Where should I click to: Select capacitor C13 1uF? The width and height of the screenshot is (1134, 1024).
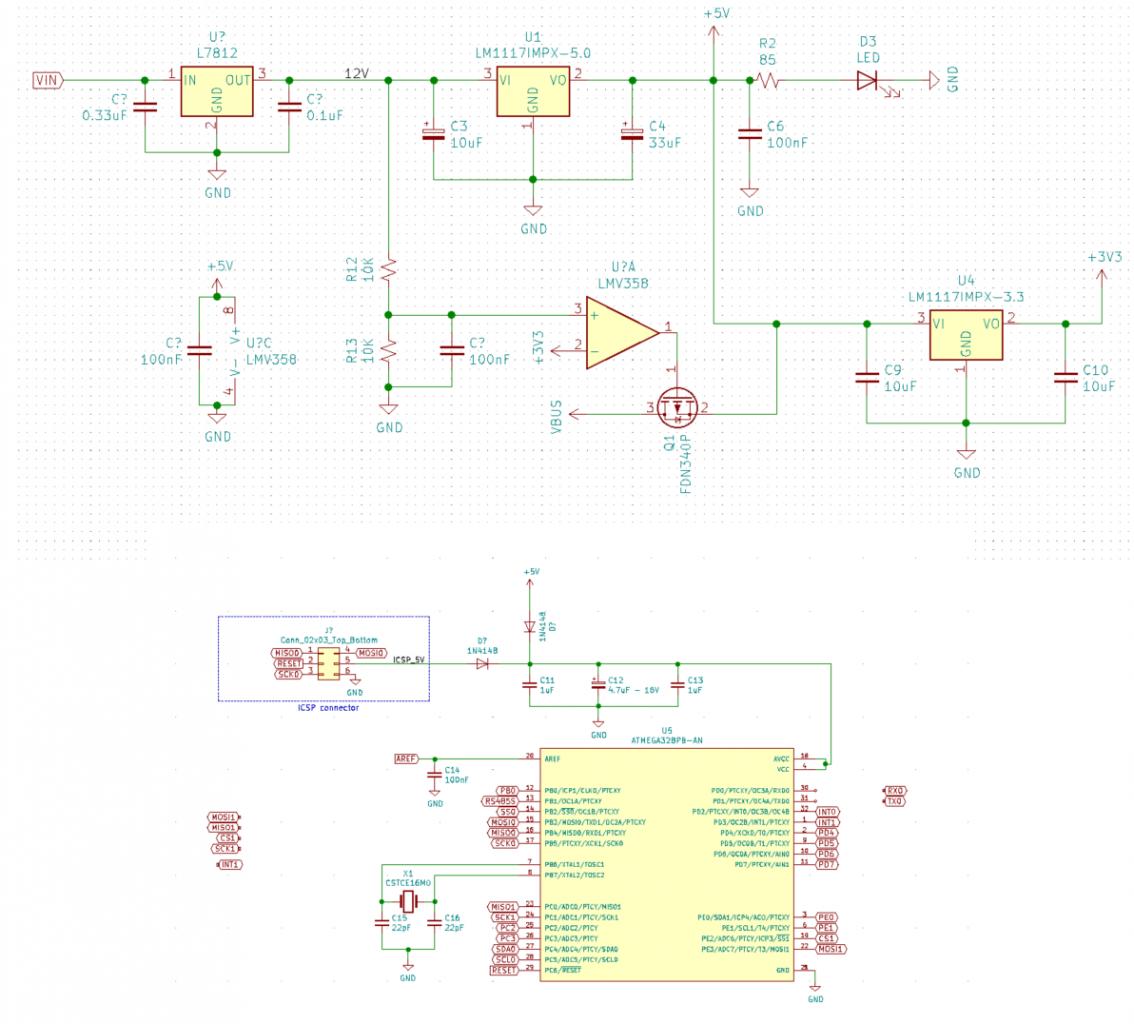678,685
